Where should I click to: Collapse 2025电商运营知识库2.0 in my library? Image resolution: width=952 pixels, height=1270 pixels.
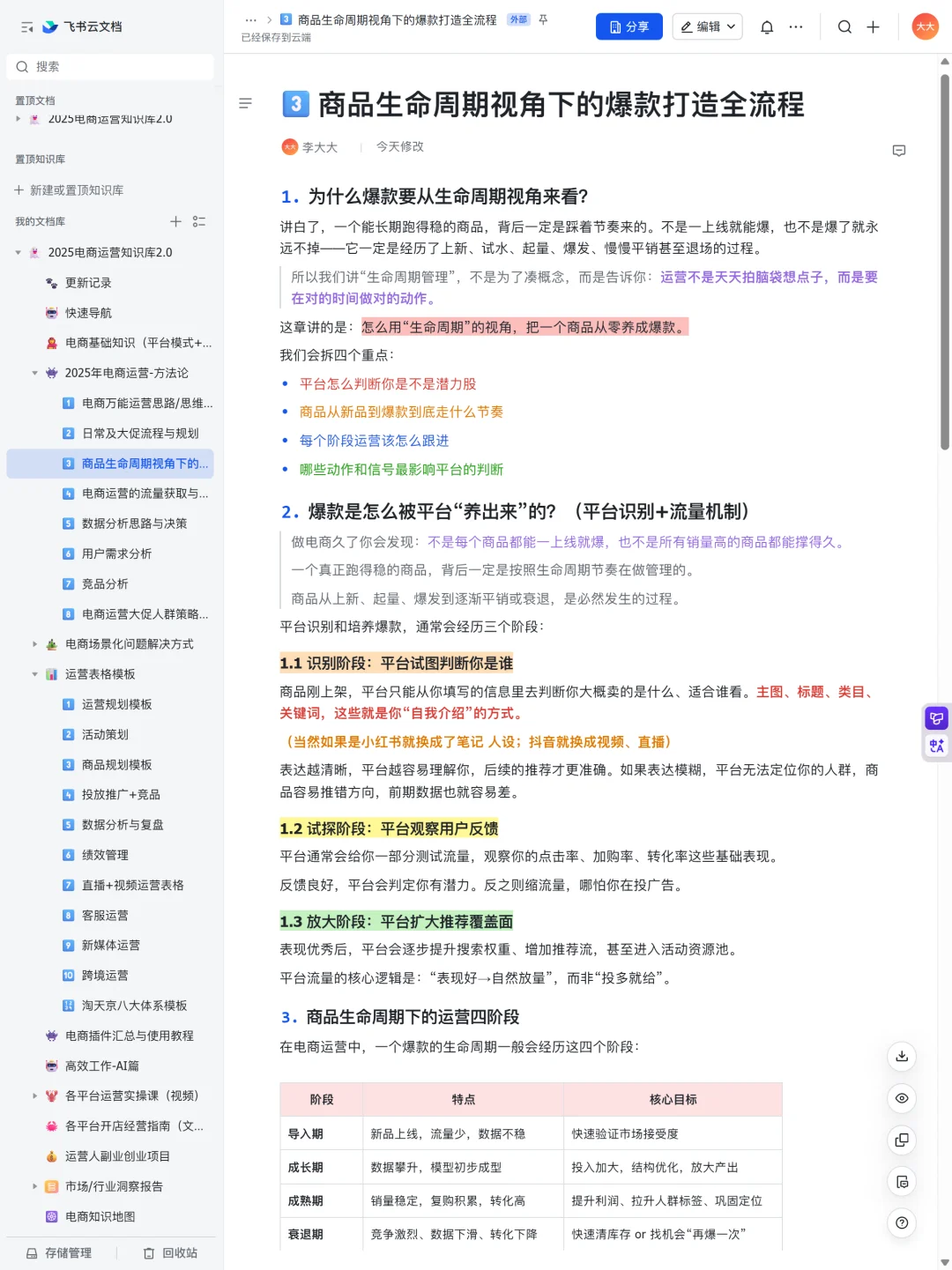pyautogui.click(x=19, y=253)
